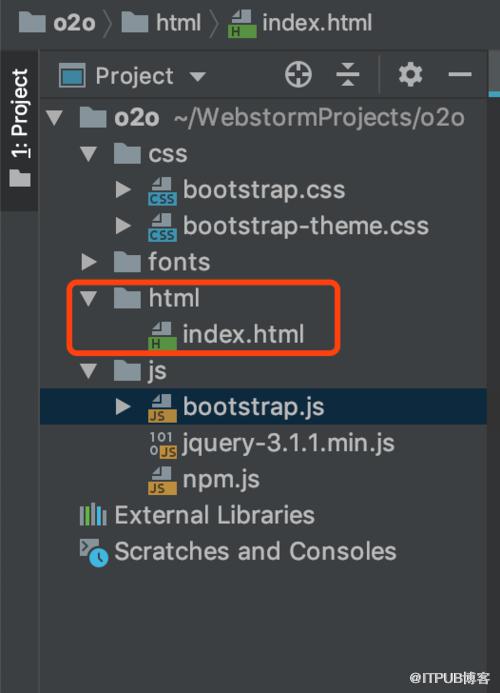
Task: Click the jquery-3.1.1.min.js file icon
Action: click(162, 444)
